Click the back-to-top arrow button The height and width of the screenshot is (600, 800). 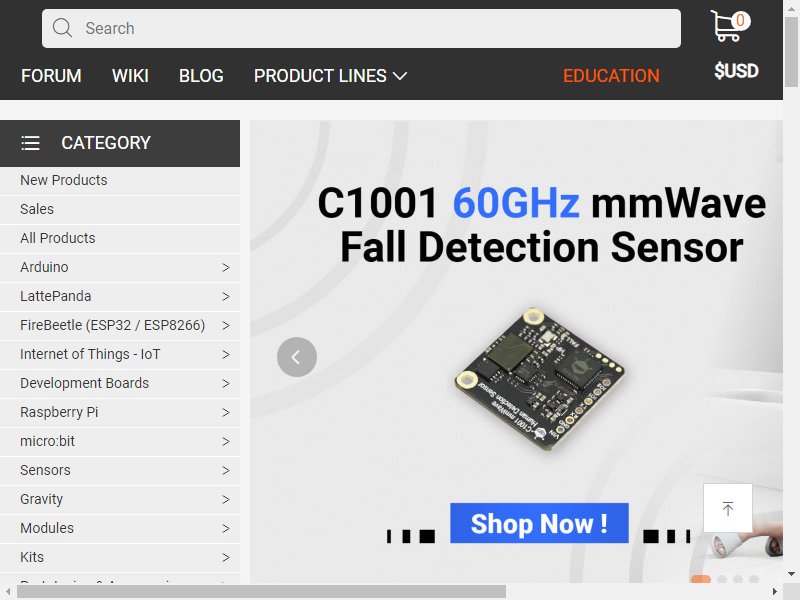pos(728,508)
